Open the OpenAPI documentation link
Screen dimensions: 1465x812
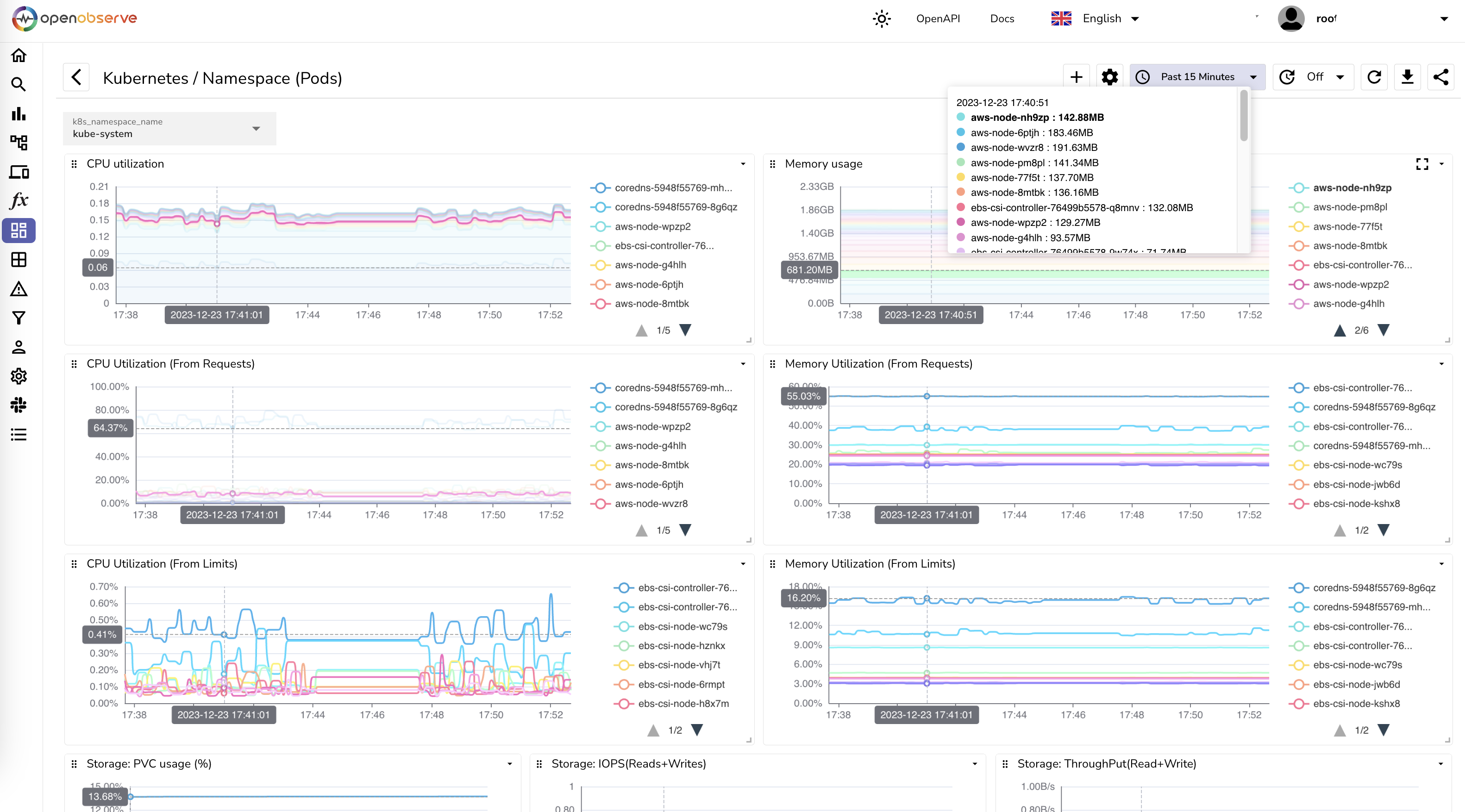tap(938, 18)
